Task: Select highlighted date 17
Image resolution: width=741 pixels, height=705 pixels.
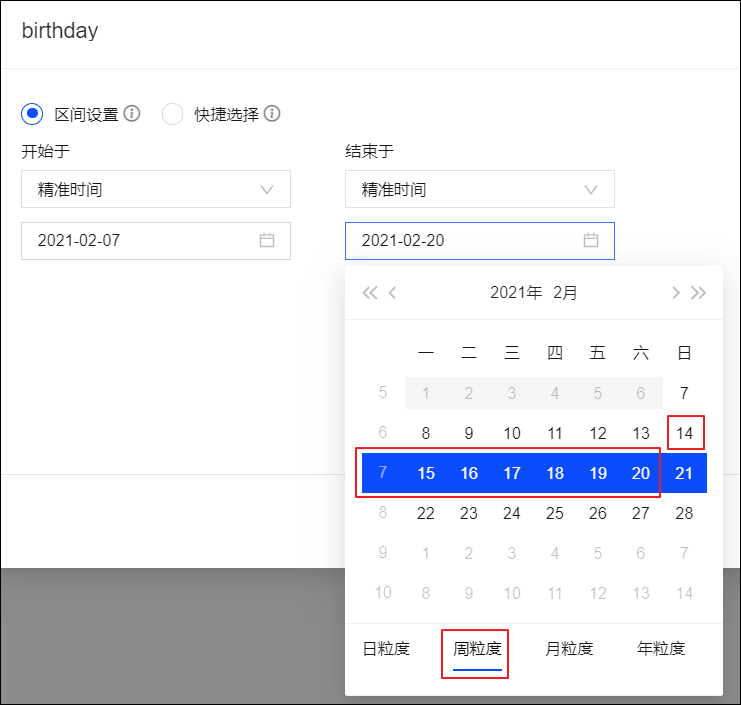Action: click(x=512, y=473)
